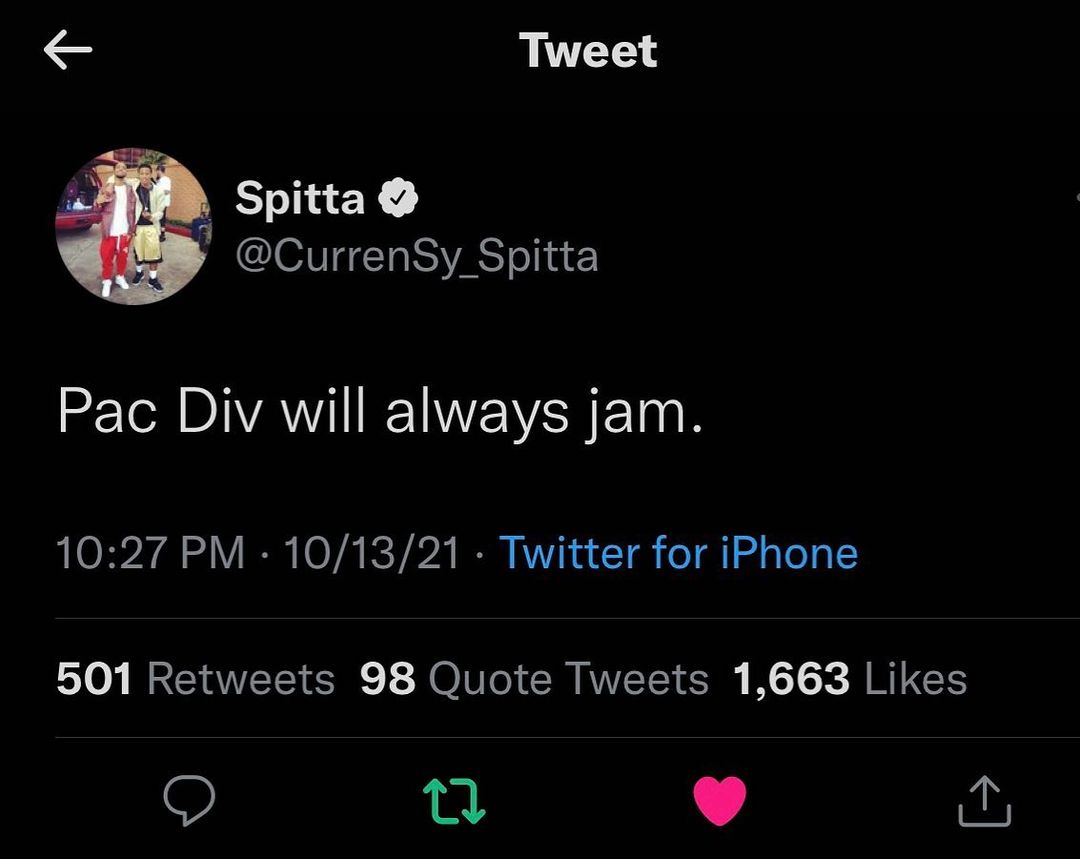
Task: Open the share icon for this tweet
Action: [x=984, y=801]
